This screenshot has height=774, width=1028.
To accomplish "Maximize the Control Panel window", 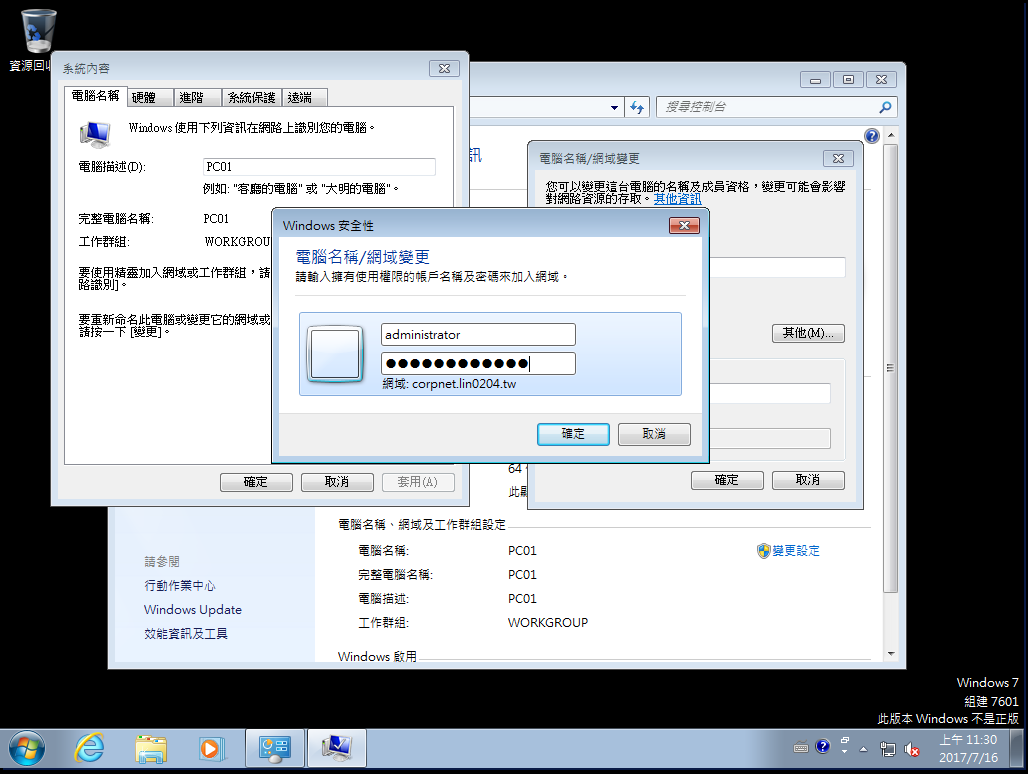I will [x=848, y=79].
